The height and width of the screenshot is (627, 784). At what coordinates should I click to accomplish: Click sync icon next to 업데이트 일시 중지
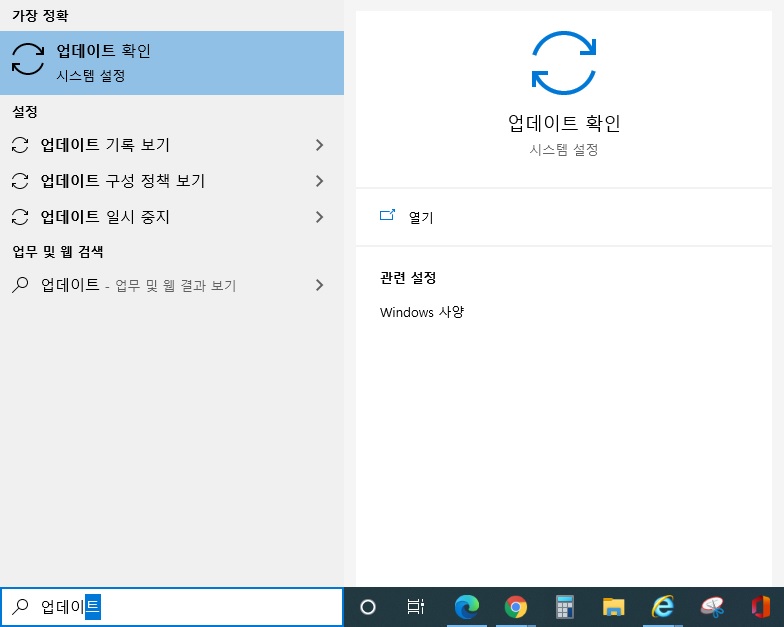[x=20, y=217]
